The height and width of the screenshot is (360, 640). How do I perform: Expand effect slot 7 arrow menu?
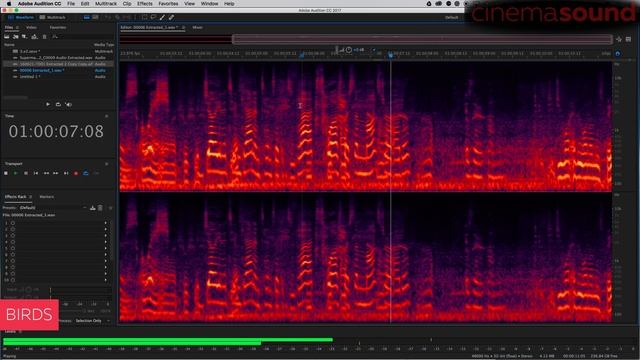pos(106,261)
